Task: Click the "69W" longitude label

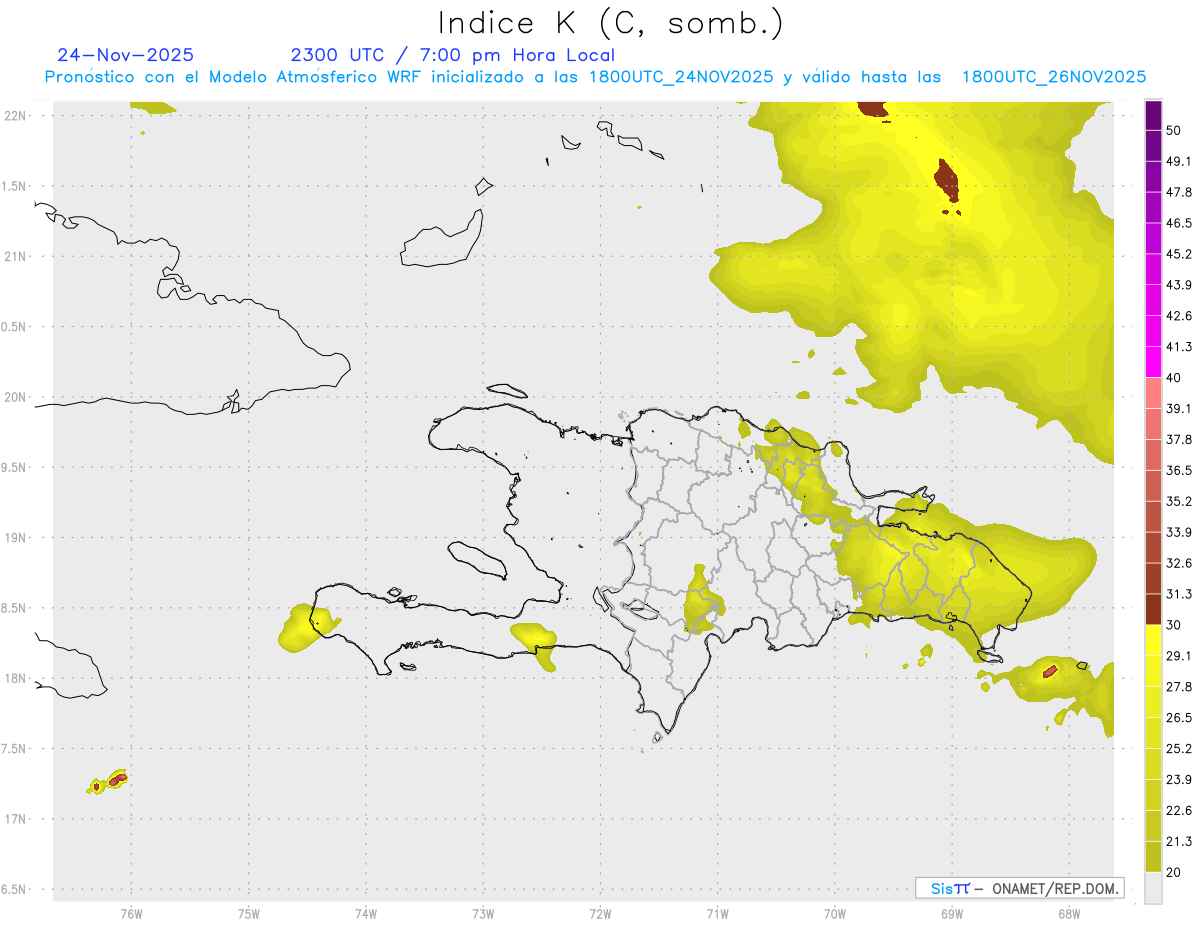Action: click(x=952, y=914)
